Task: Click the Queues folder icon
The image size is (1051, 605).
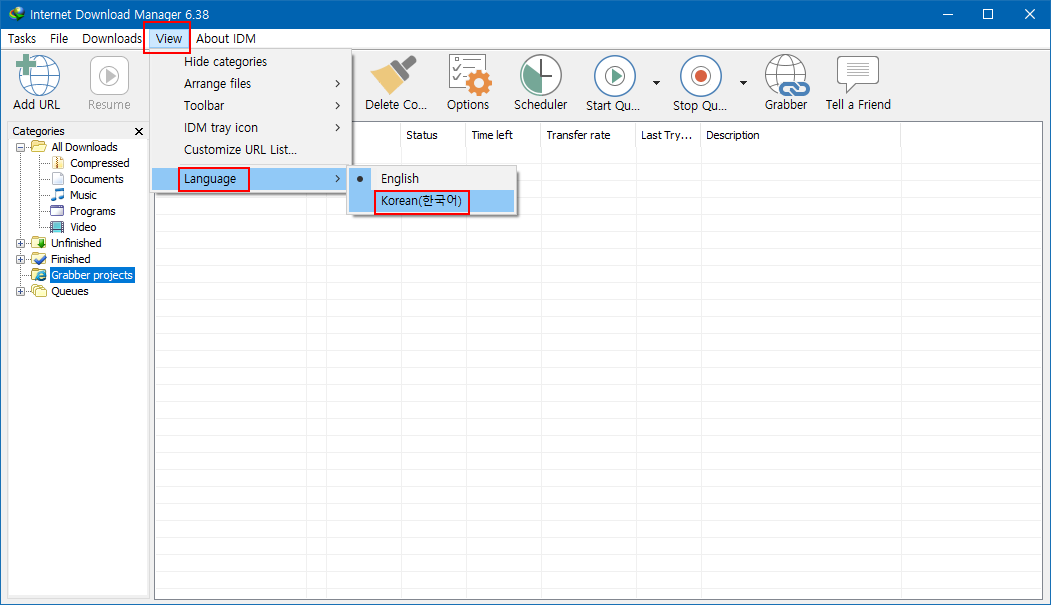Action: tap(39, 291)
